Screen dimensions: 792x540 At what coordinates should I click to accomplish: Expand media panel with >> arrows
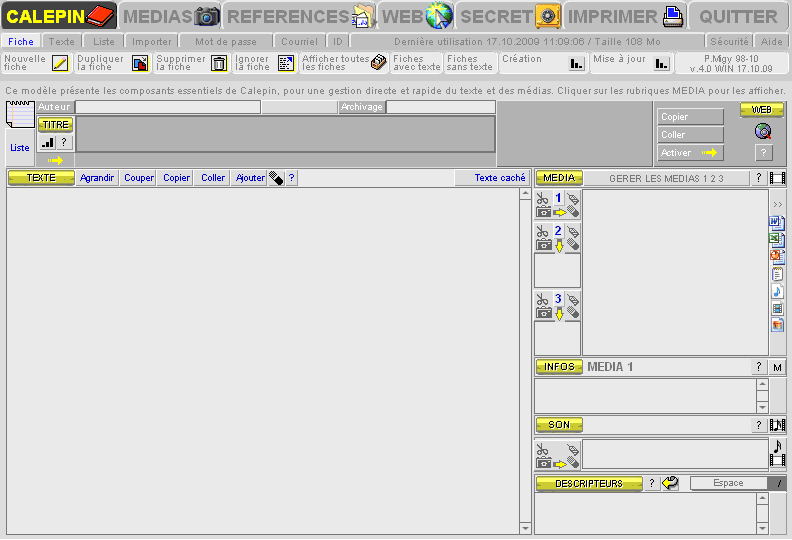pyautogui.click(x=777, y=205)
